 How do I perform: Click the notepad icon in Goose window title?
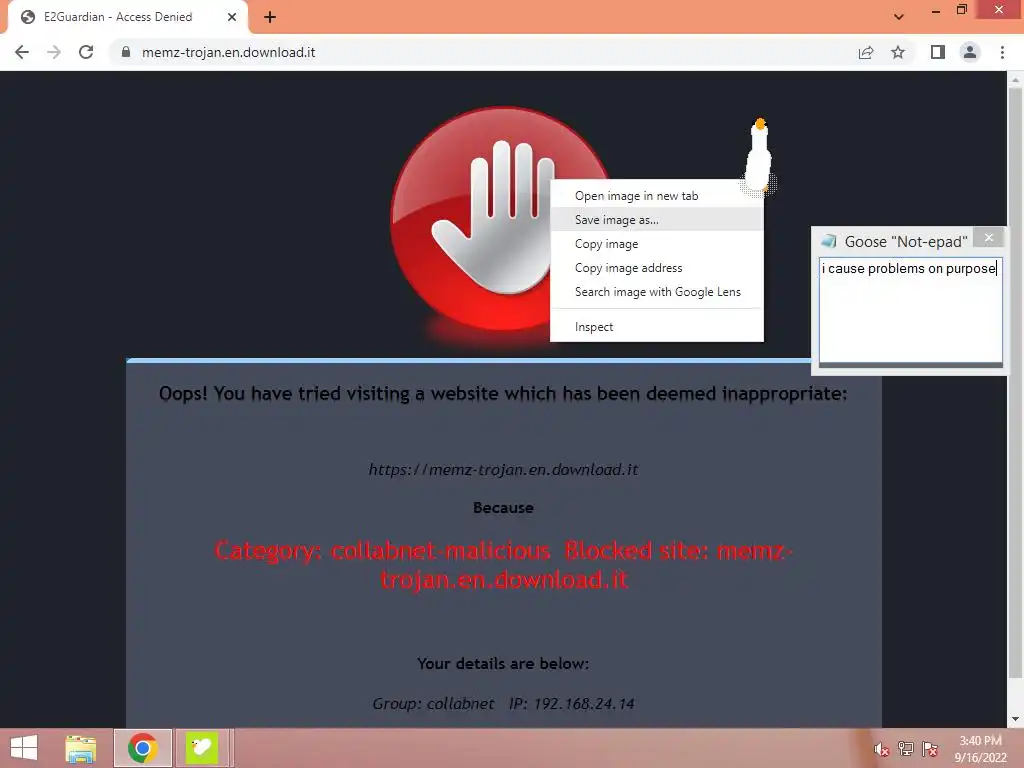(829, 241)
